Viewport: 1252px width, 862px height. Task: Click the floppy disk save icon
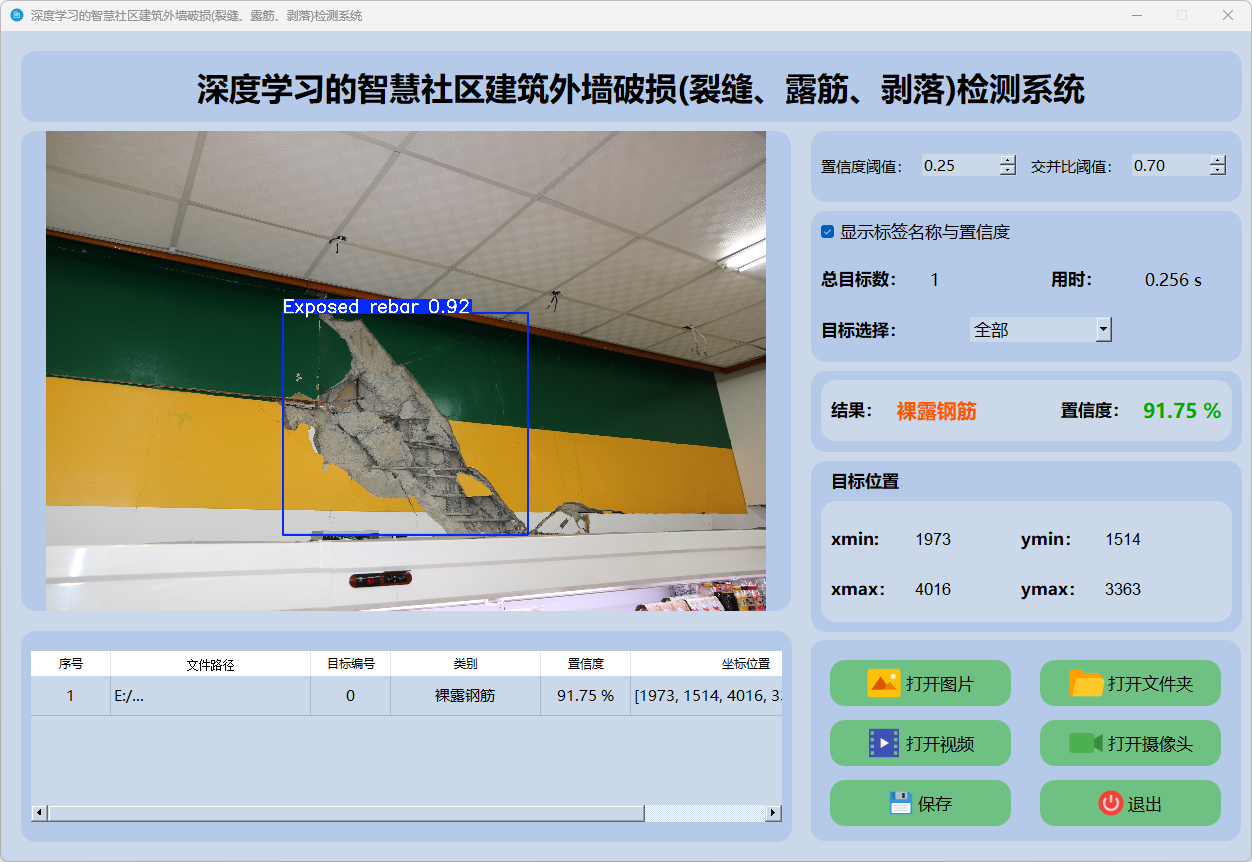[x=901, y=803]
